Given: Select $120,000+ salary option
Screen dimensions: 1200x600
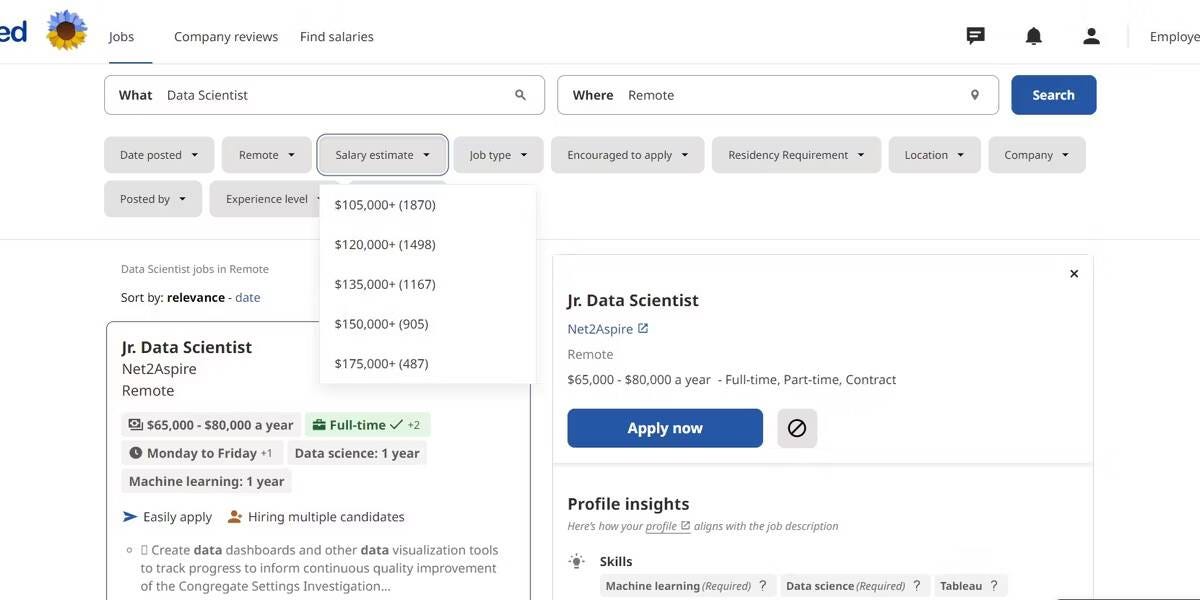Looking at the screenshot, I should coord(385,244).
